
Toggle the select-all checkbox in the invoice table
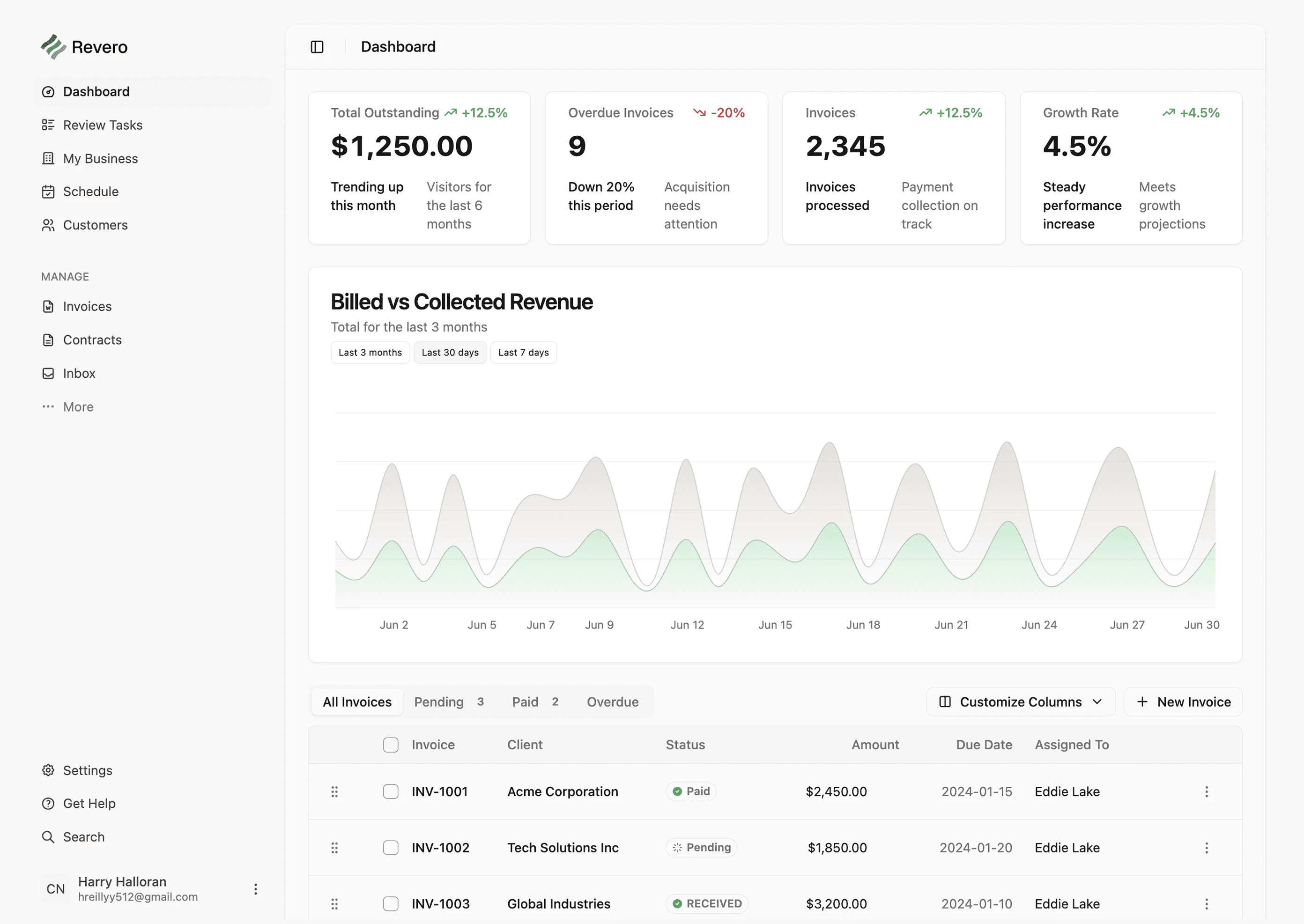point(391,744)
